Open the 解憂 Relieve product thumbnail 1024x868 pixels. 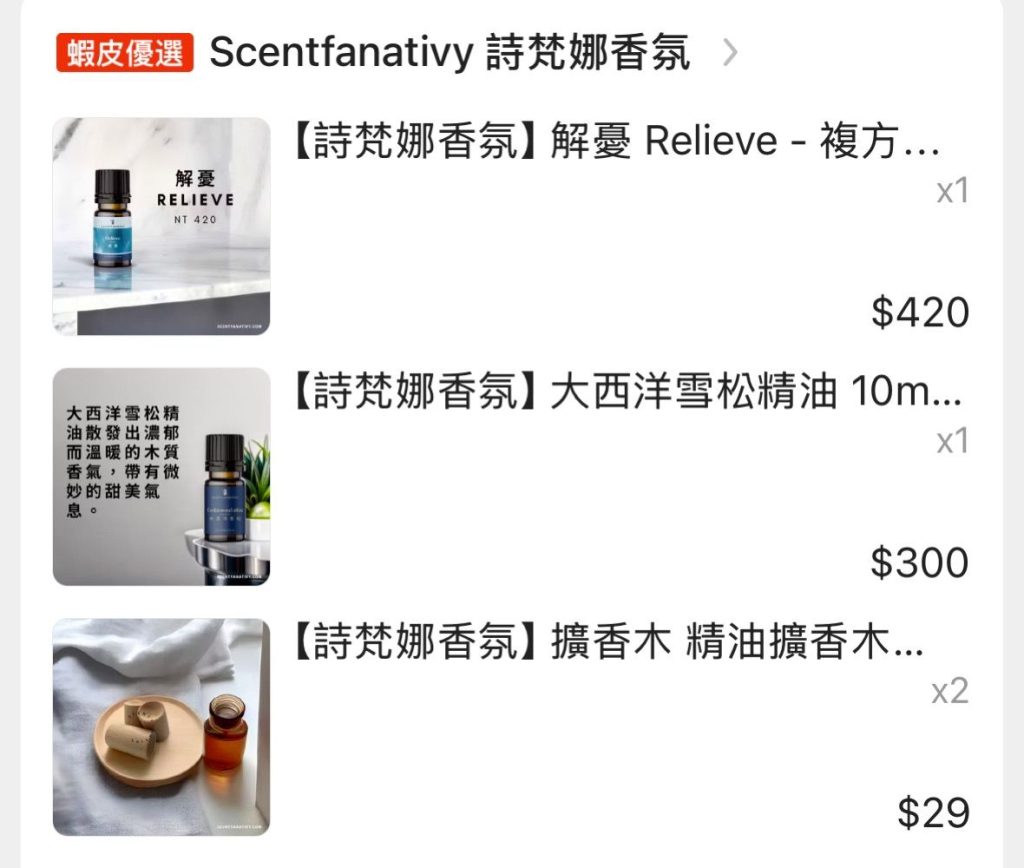(x=161, y=227)
